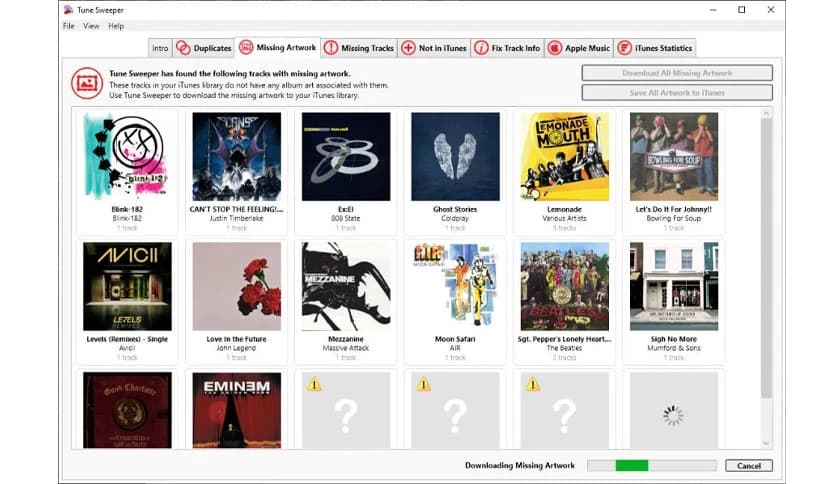Image resolution: width=836 pixels, height=484 pixels.
Task: Click the iTunes Statistics icon
Action: 624,48
